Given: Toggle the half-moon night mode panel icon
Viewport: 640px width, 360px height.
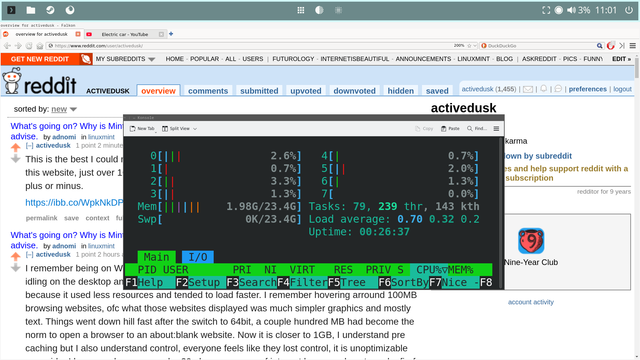Looking at the screenshot, I should click(319, 10).
